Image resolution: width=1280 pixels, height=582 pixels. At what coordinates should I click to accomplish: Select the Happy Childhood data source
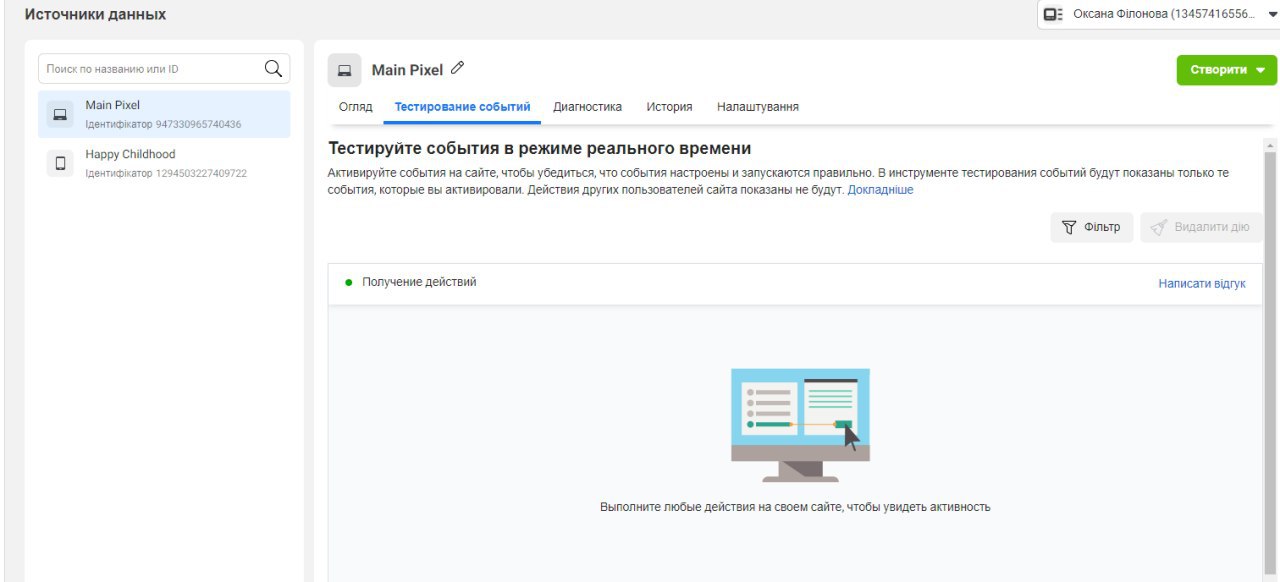tap(164, 163)
